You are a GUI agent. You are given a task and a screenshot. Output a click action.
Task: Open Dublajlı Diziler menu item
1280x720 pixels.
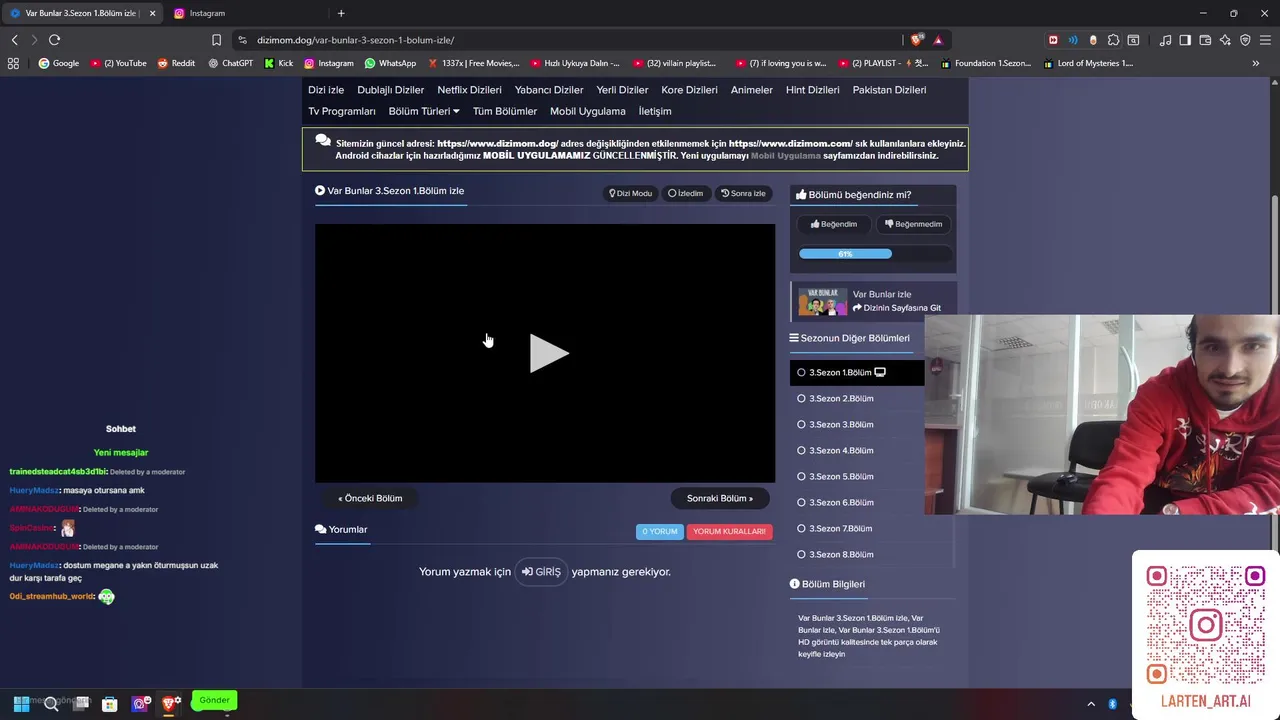click(x=391, y=90)
